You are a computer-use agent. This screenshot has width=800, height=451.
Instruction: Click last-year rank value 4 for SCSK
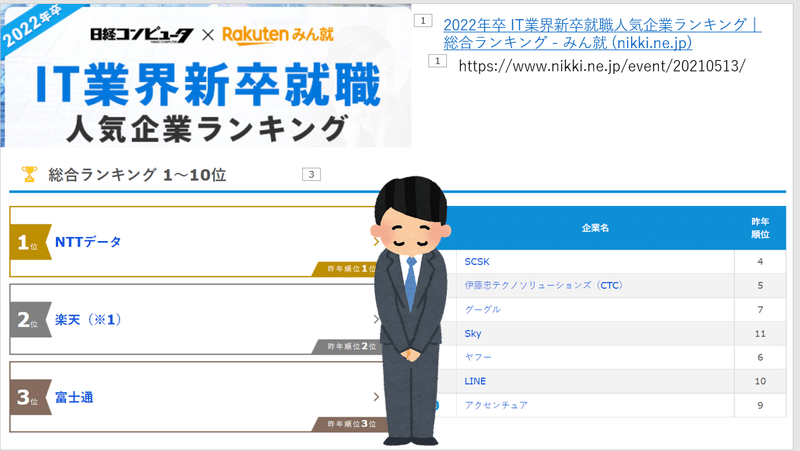click(760, 262)
